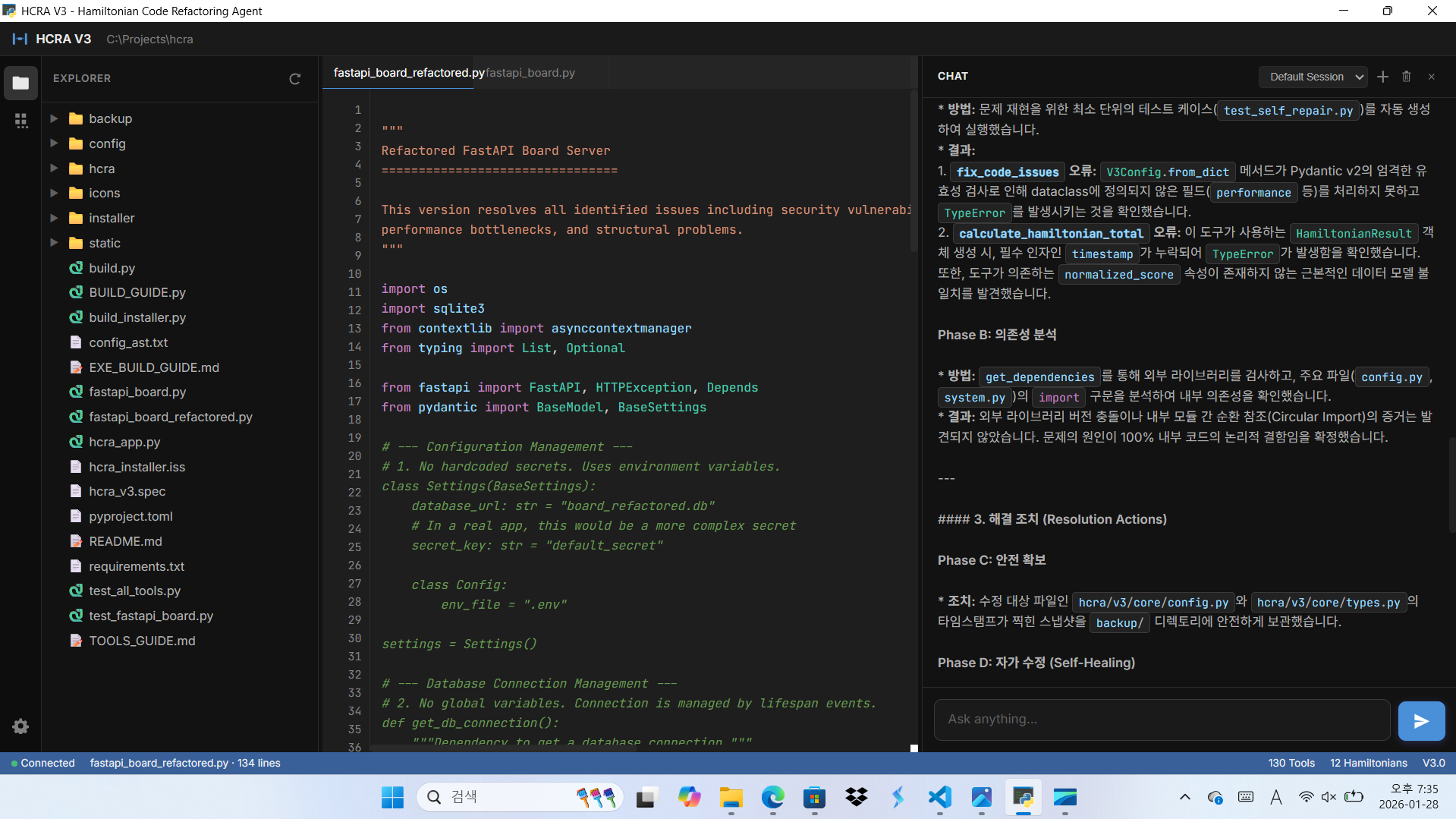Open the tools grid sidebar icon

coord(20,121)
